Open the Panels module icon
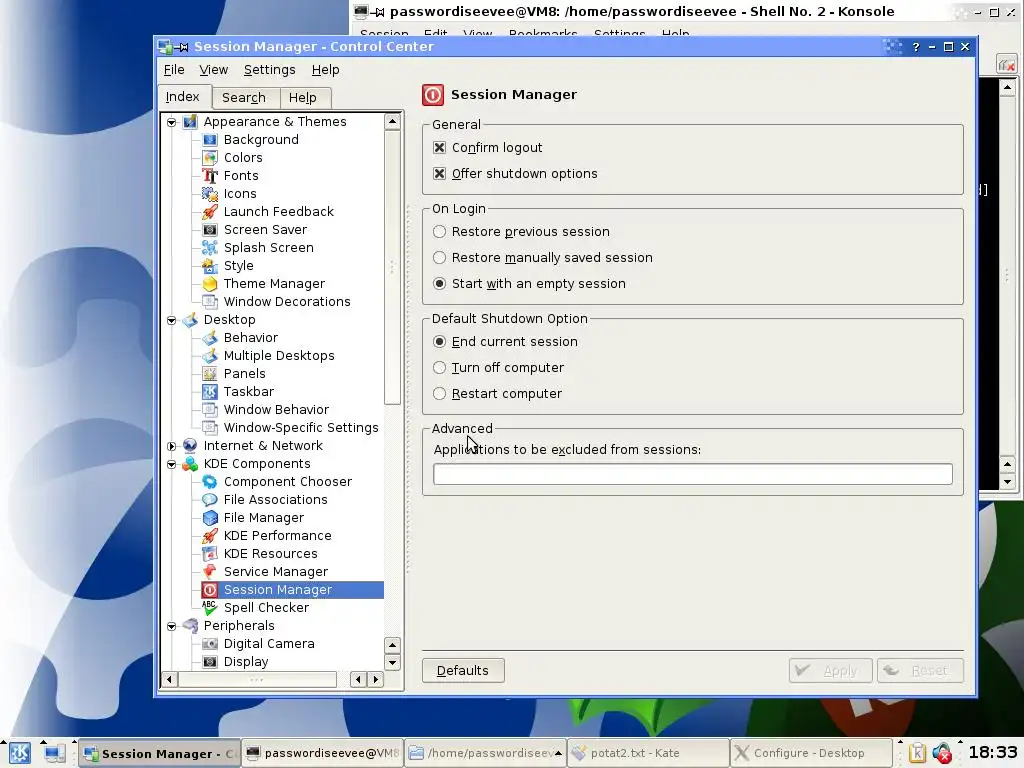Viewport: 1024px width, 768px height. pyautogui.click(x=210, y=374)
